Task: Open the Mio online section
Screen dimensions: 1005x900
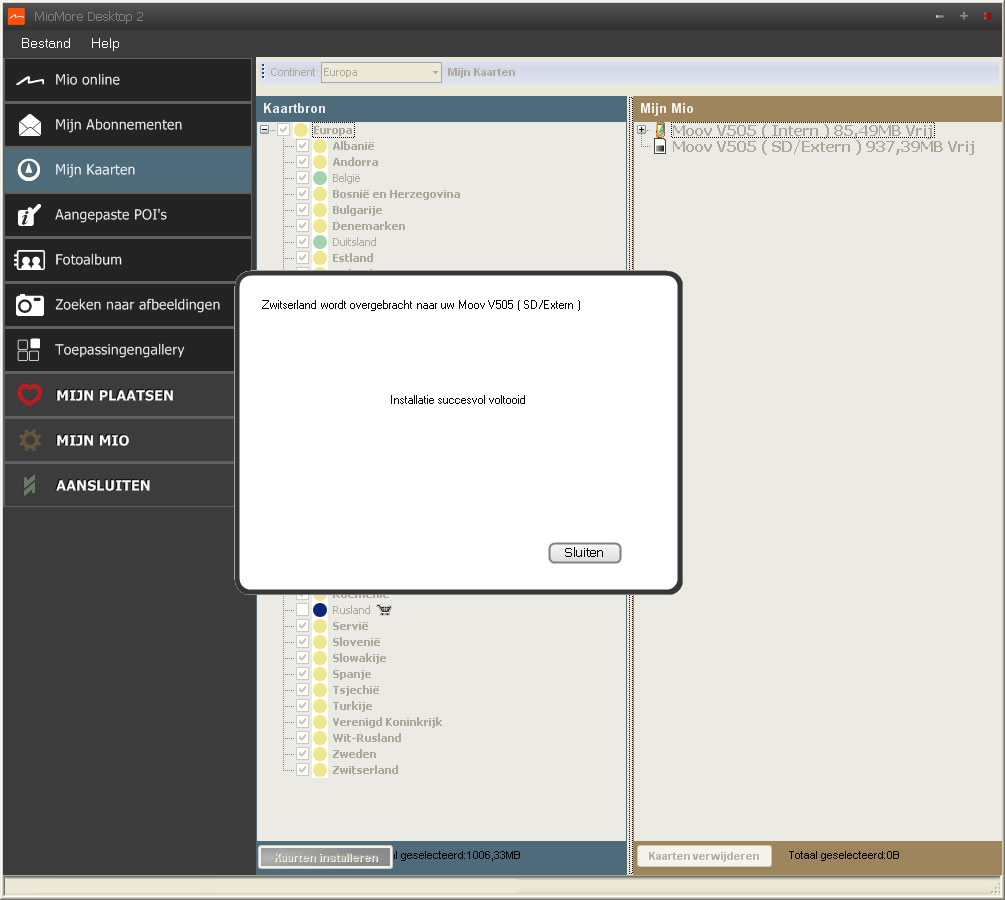Action: coord(128,80)
